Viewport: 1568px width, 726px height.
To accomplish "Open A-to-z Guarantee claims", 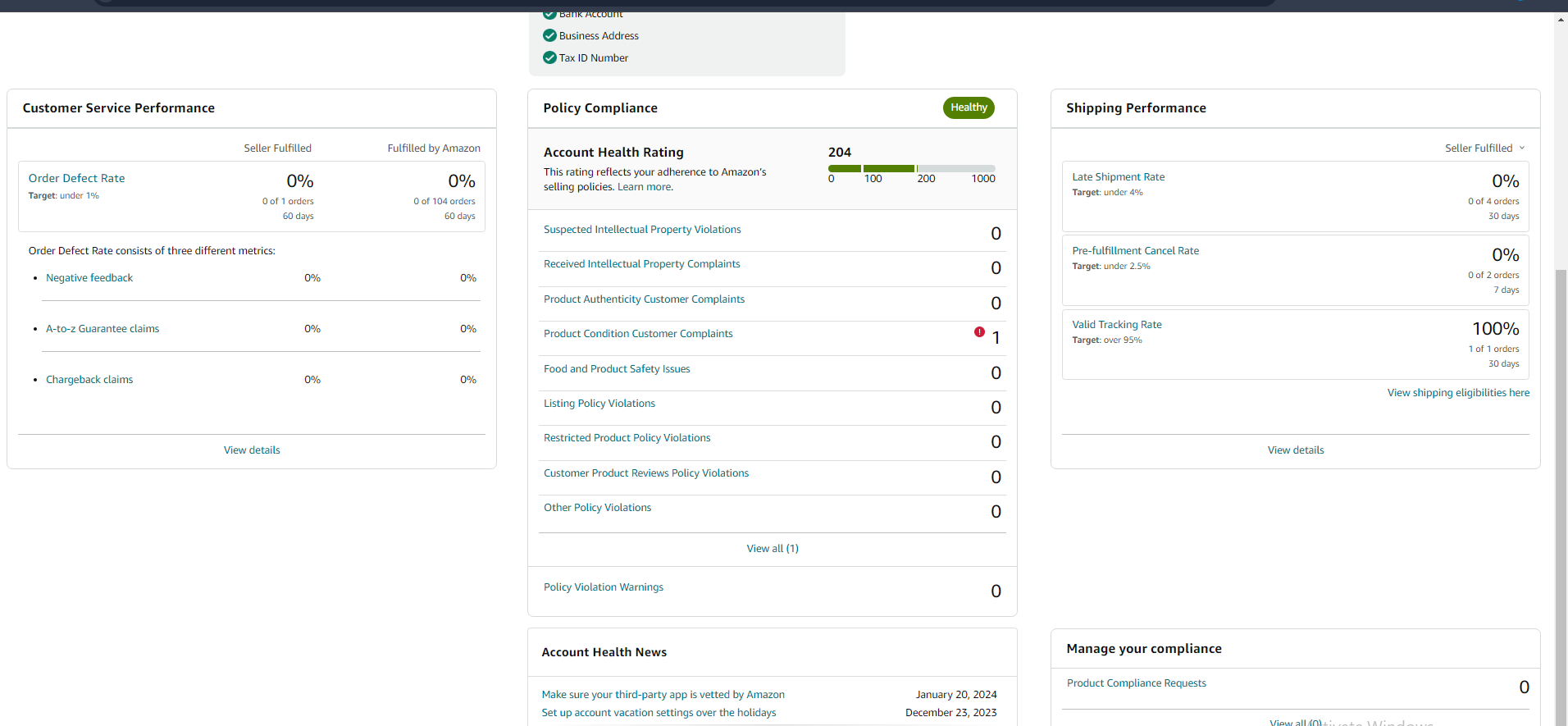I will coord(103,329).
